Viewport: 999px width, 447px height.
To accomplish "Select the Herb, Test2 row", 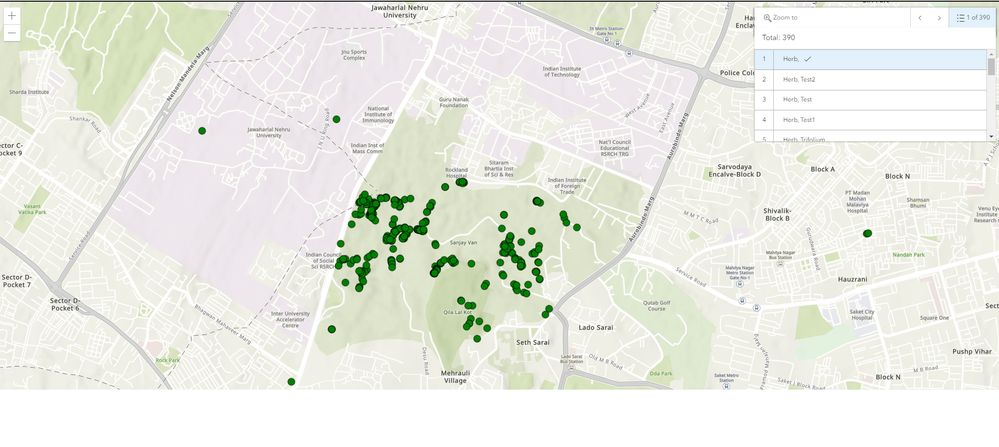I will [x=871, y=80].
